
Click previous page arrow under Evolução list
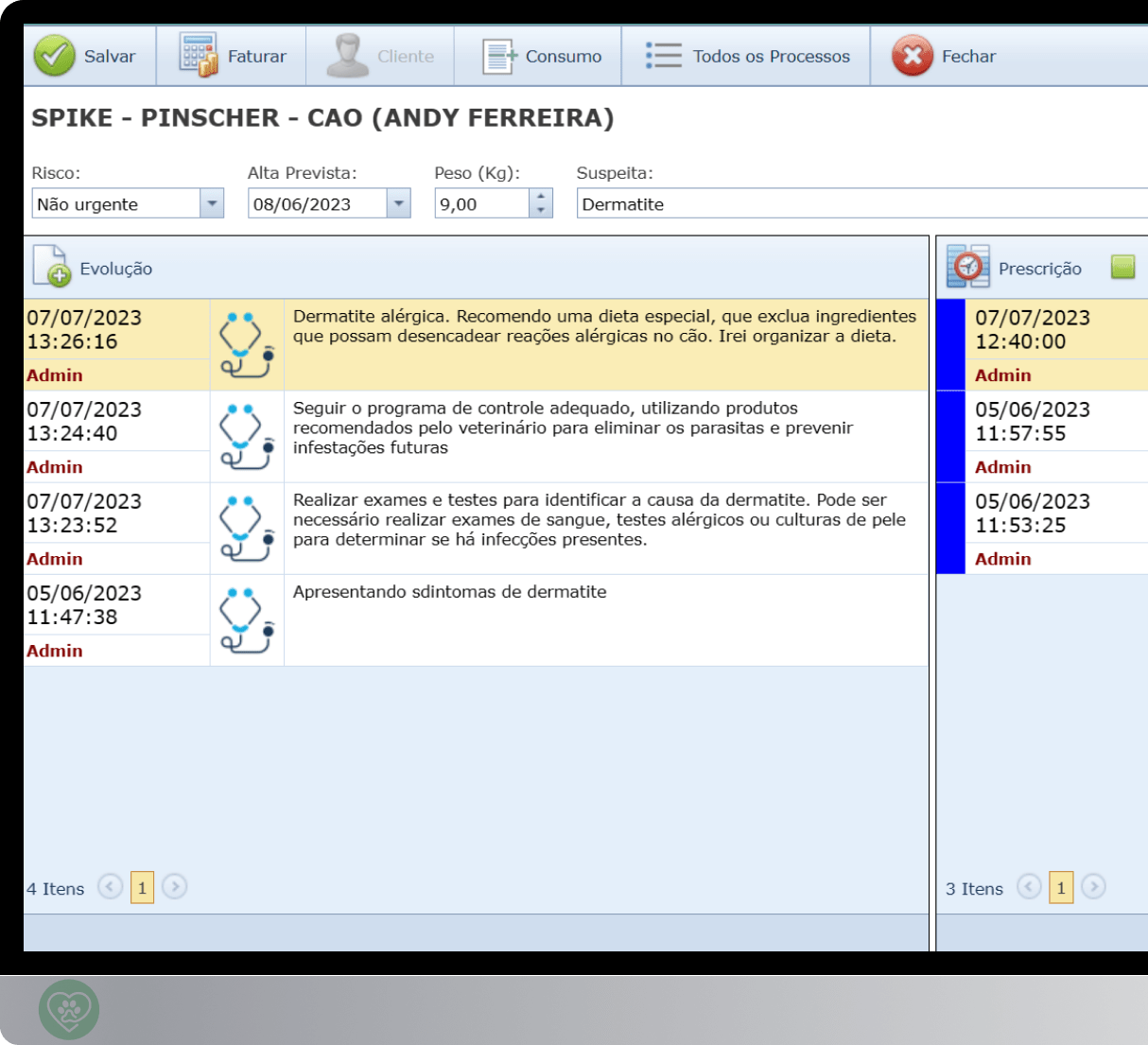(111, 887)
